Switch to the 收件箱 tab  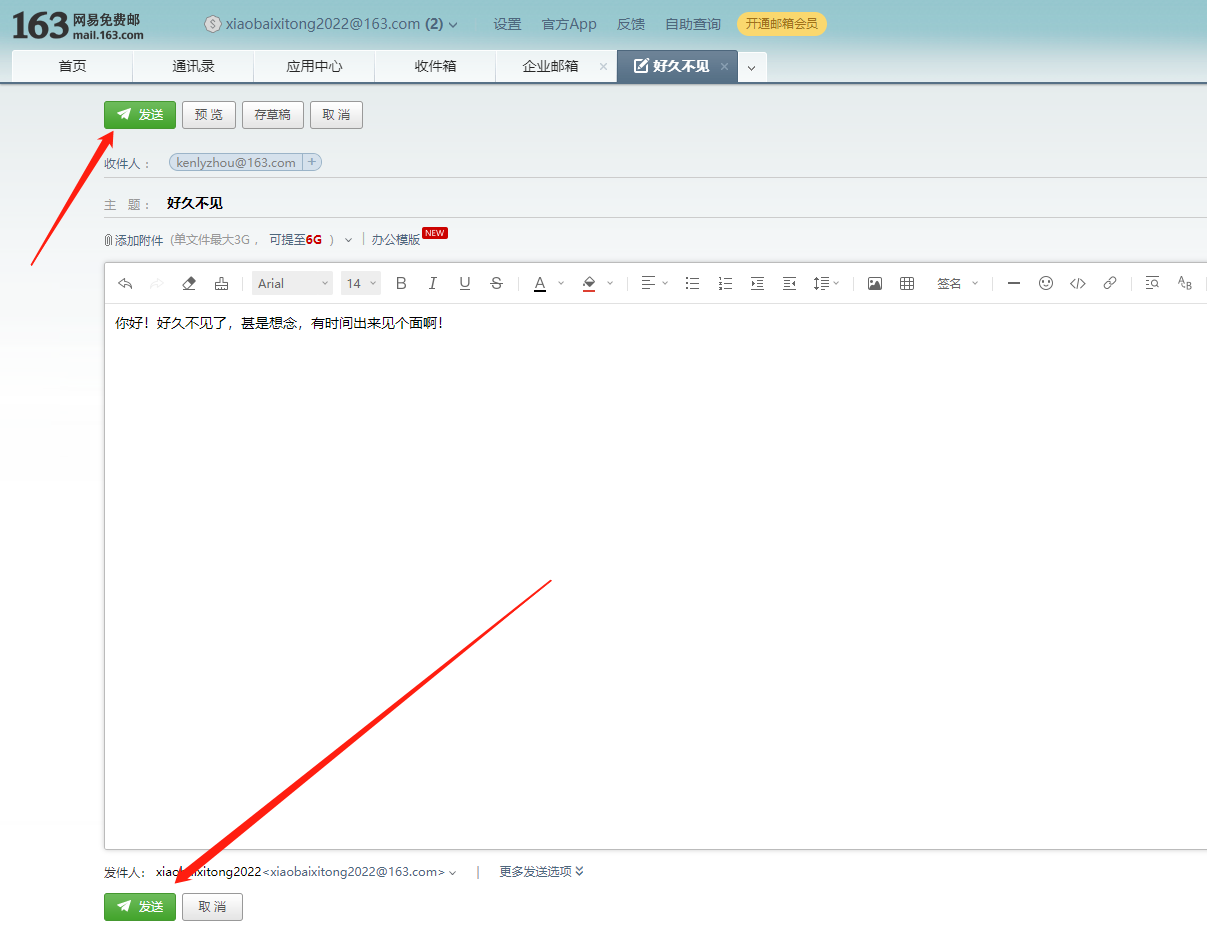pyautogui.click(x=435, y=67)
